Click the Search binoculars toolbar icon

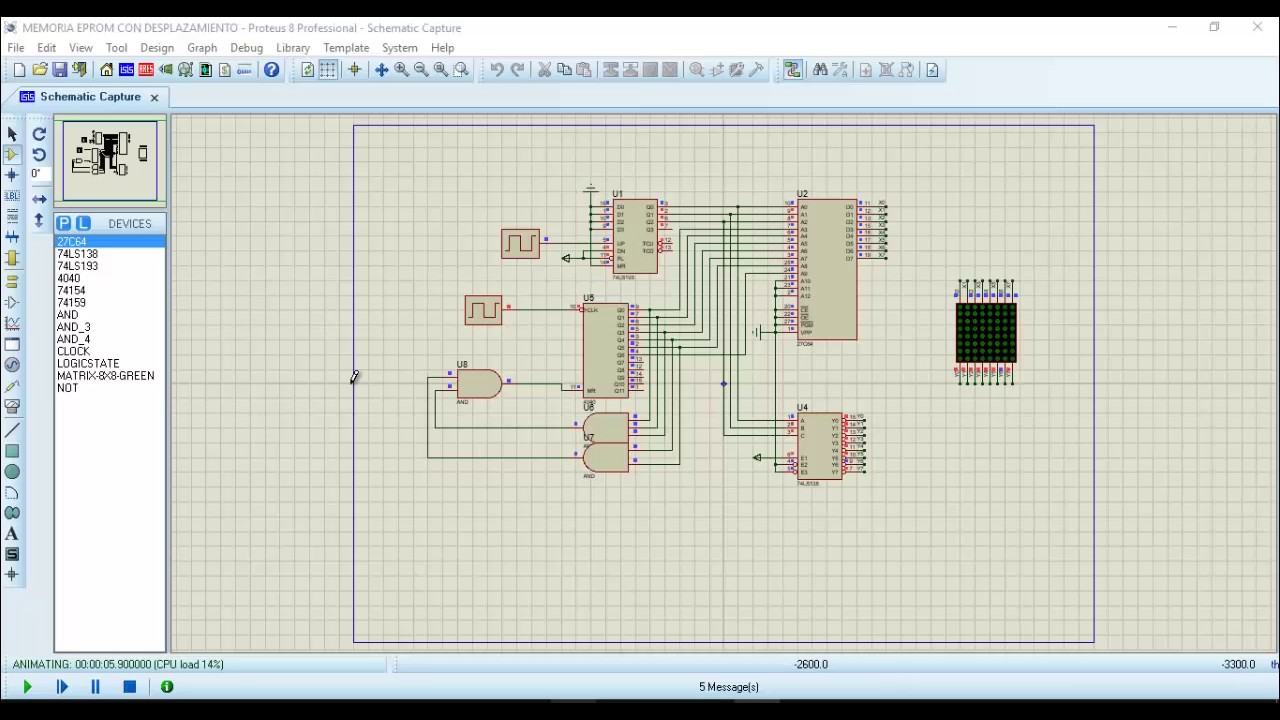point(820,70)
